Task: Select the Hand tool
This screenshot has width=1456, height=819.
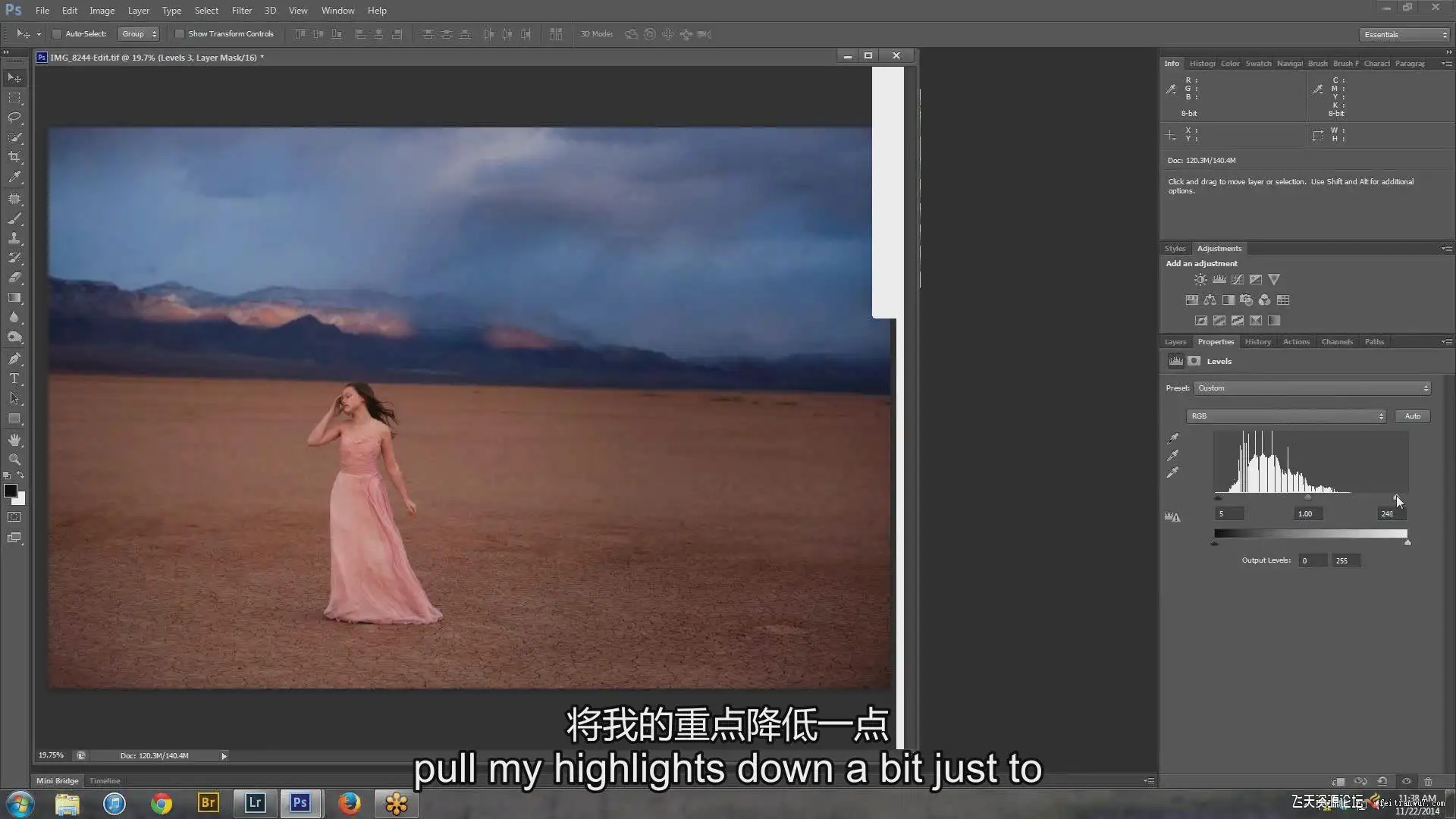Action: tap(14, 440)
